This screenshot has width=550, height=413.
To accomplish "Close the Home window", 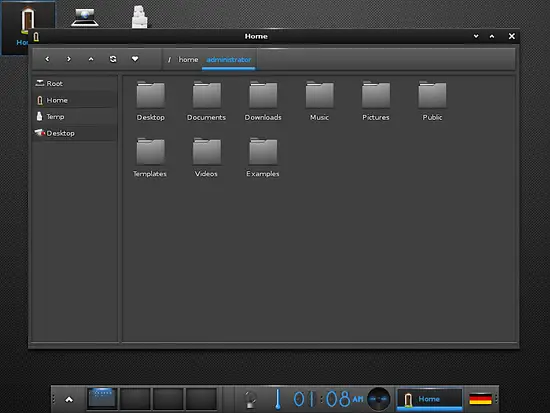I will coord(512,36).
